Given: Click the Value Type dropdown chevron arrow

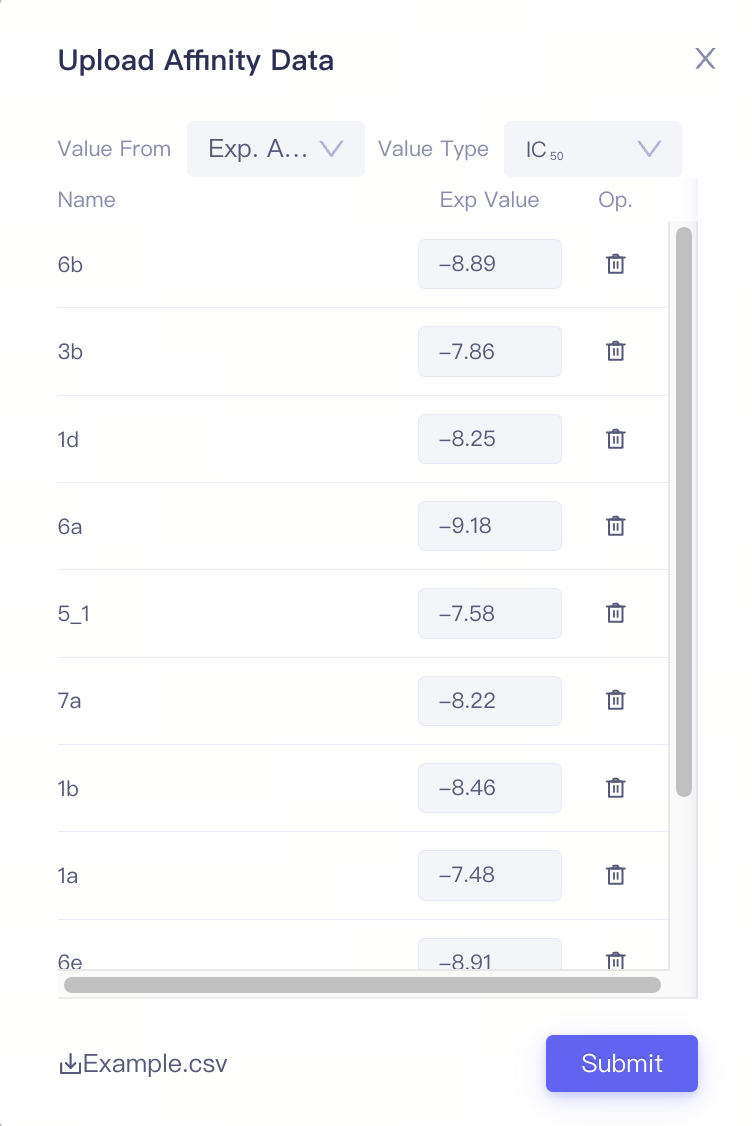Looking at the screenshot, I should pos(649,149).
